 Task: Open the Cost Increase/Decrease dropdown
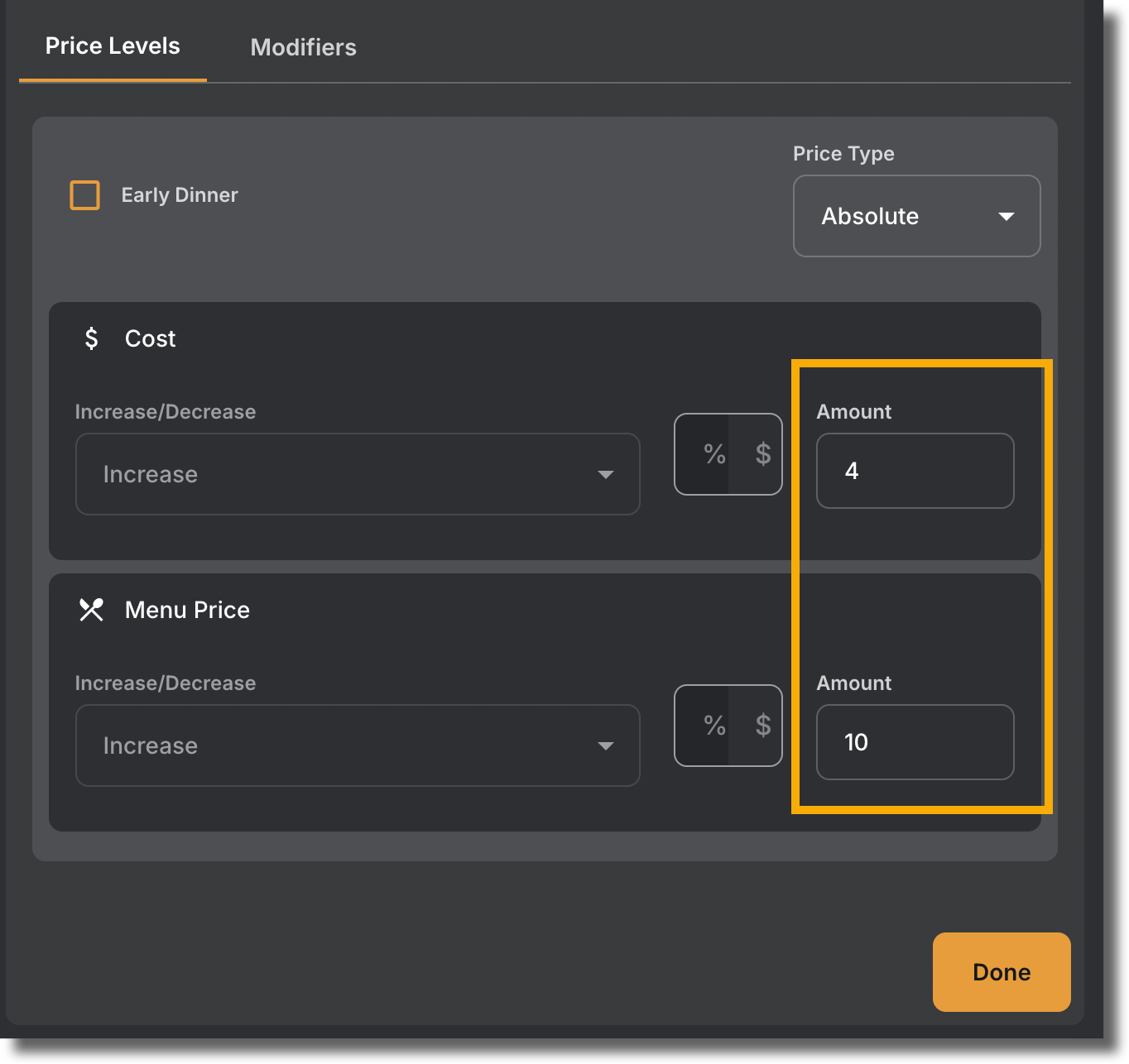tap(358, 474)
